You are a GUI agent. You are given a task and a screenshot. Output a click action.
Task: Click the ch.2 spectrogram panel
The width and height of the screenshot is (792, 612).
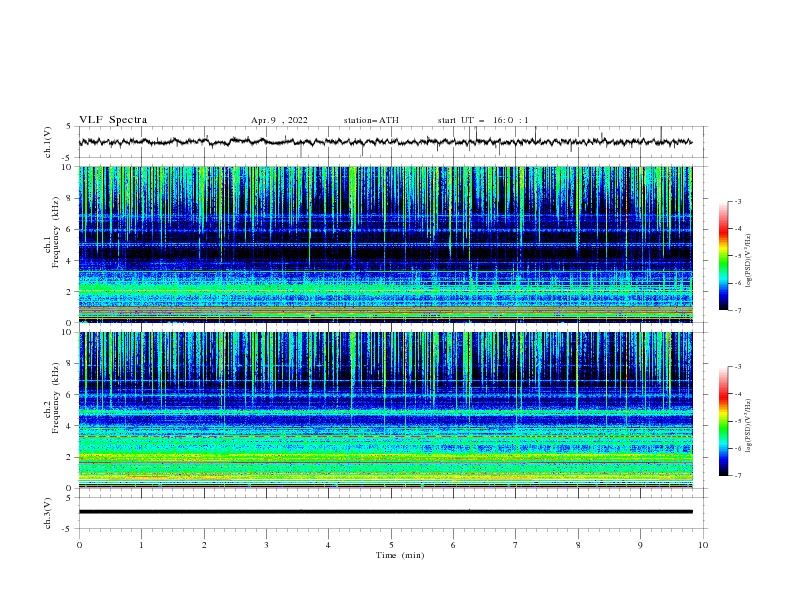pyautogui.click(x=385, y=410)
